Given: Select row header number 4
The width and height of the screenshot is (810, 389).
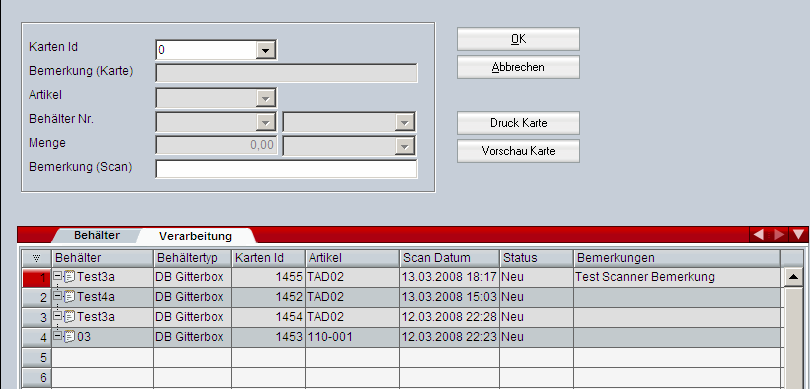Looking at the screenshot, I should pyautogui.click(x=37, y=337).
